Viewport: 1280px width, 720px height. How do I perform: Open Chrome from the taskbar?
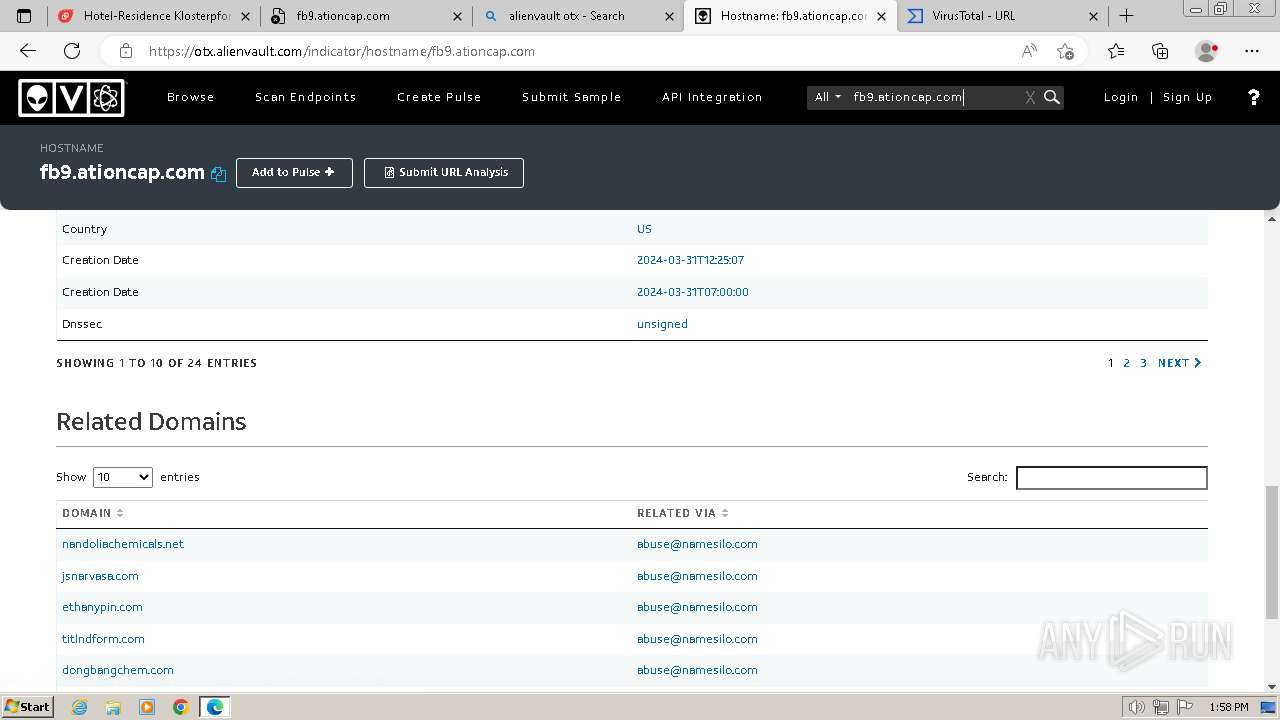181,707
